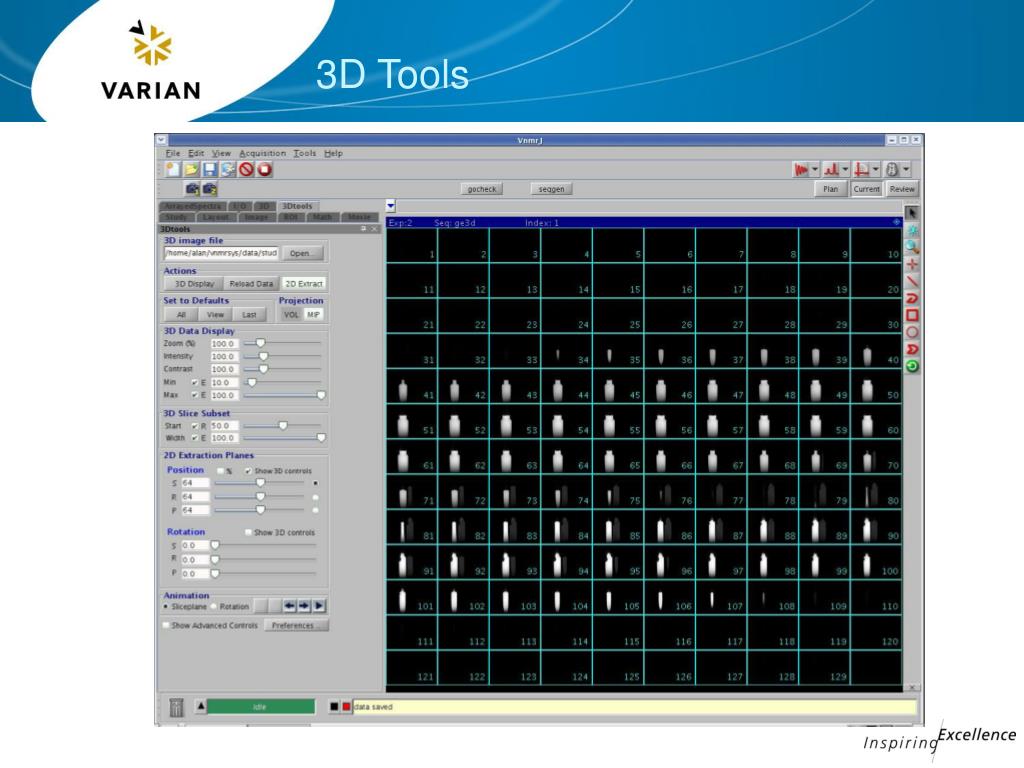Viewport: 1024px width, 768px height.
Task: Open dropdown next to 2D axes icon
Action: 876,170
